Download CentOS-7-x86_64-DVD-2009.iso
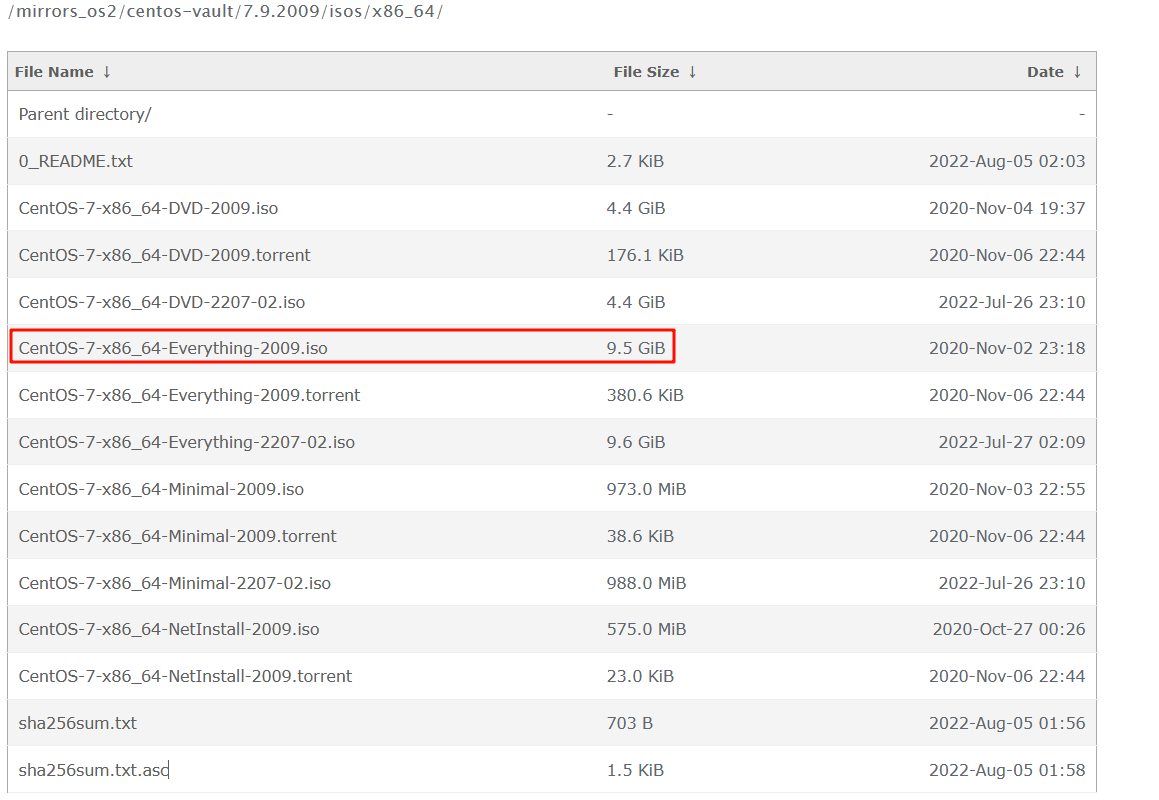 click(x=148, y=209)
